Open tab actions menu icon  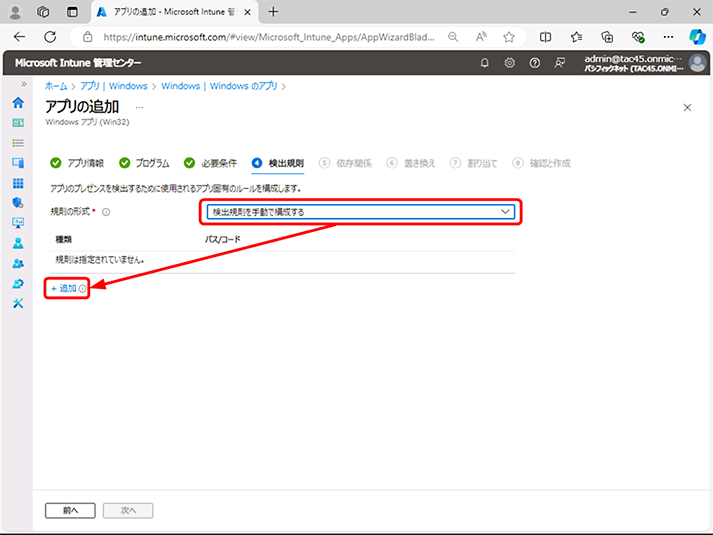tap(72, 12)
